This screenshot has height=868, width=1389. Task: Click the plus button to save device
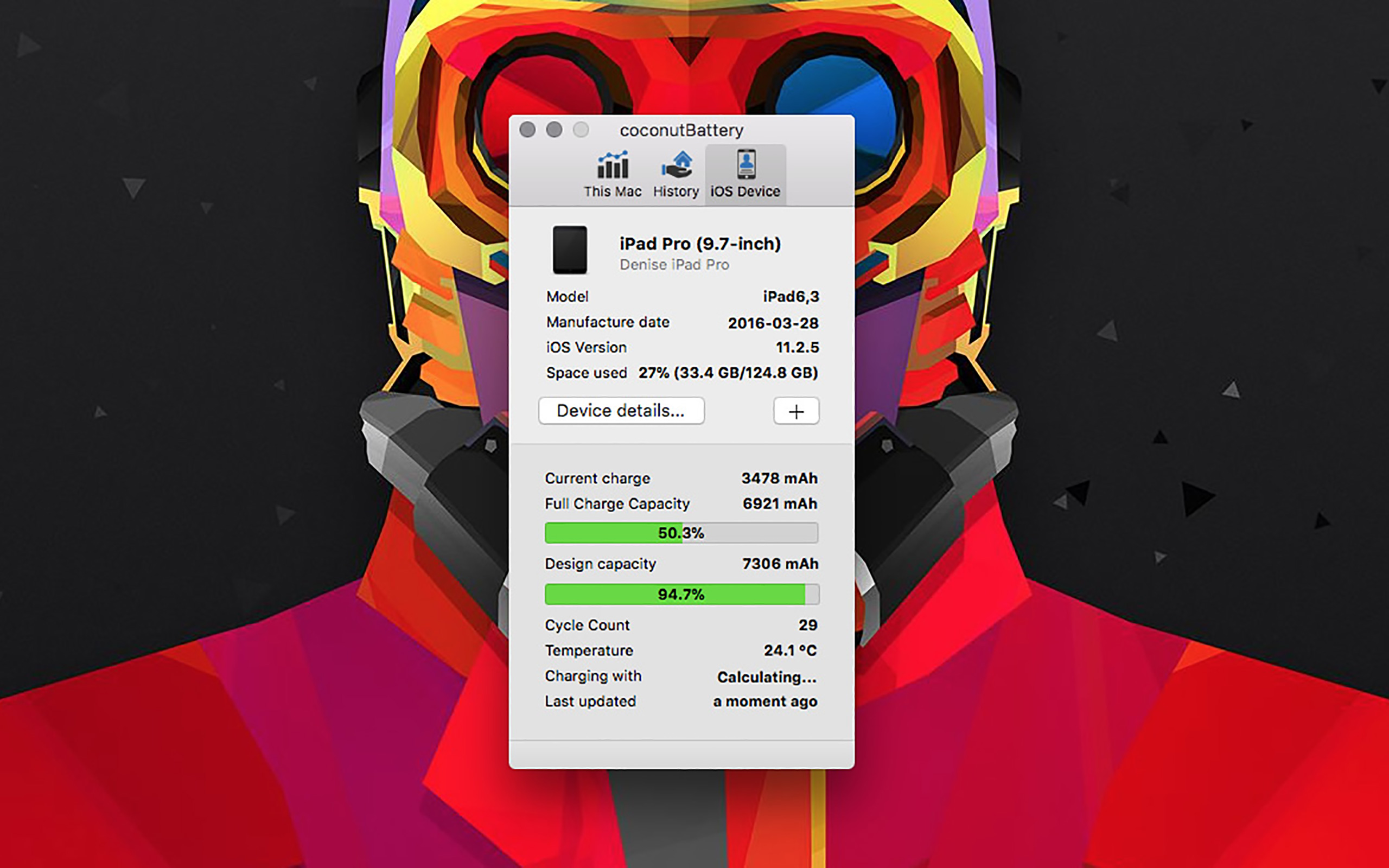pyautogui.click(x=796, y=411)
